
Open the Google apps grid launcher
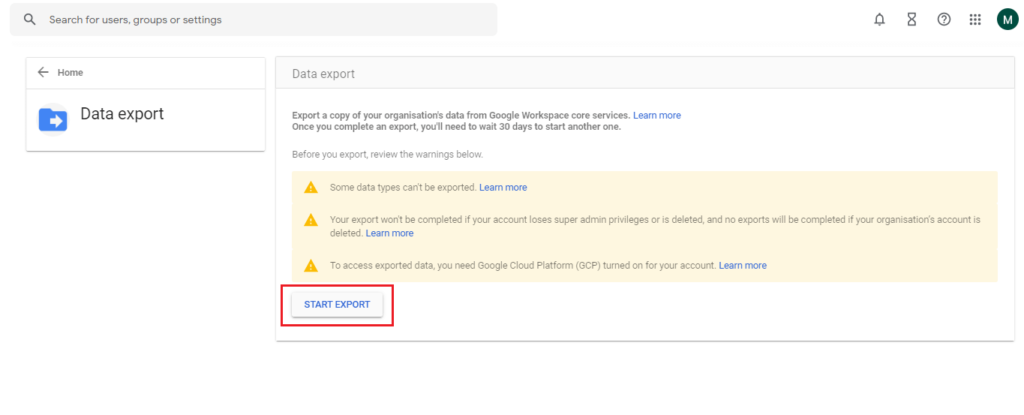tap(975, 20)
